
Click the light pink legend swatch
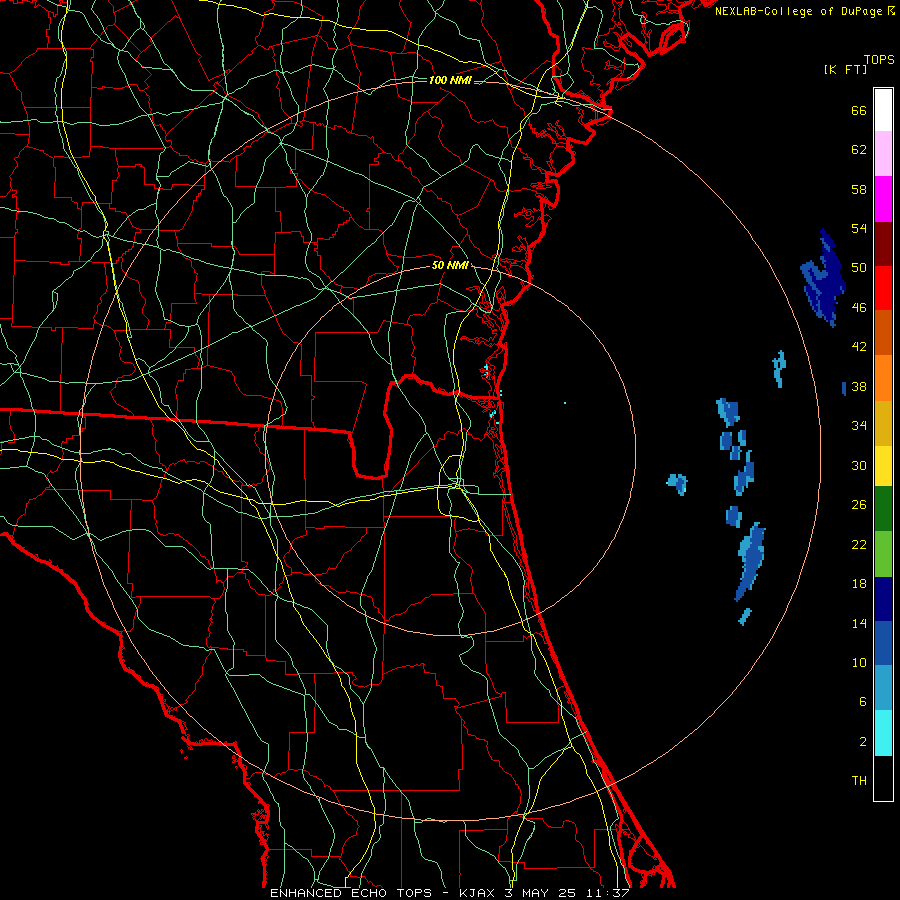[883, 153]
